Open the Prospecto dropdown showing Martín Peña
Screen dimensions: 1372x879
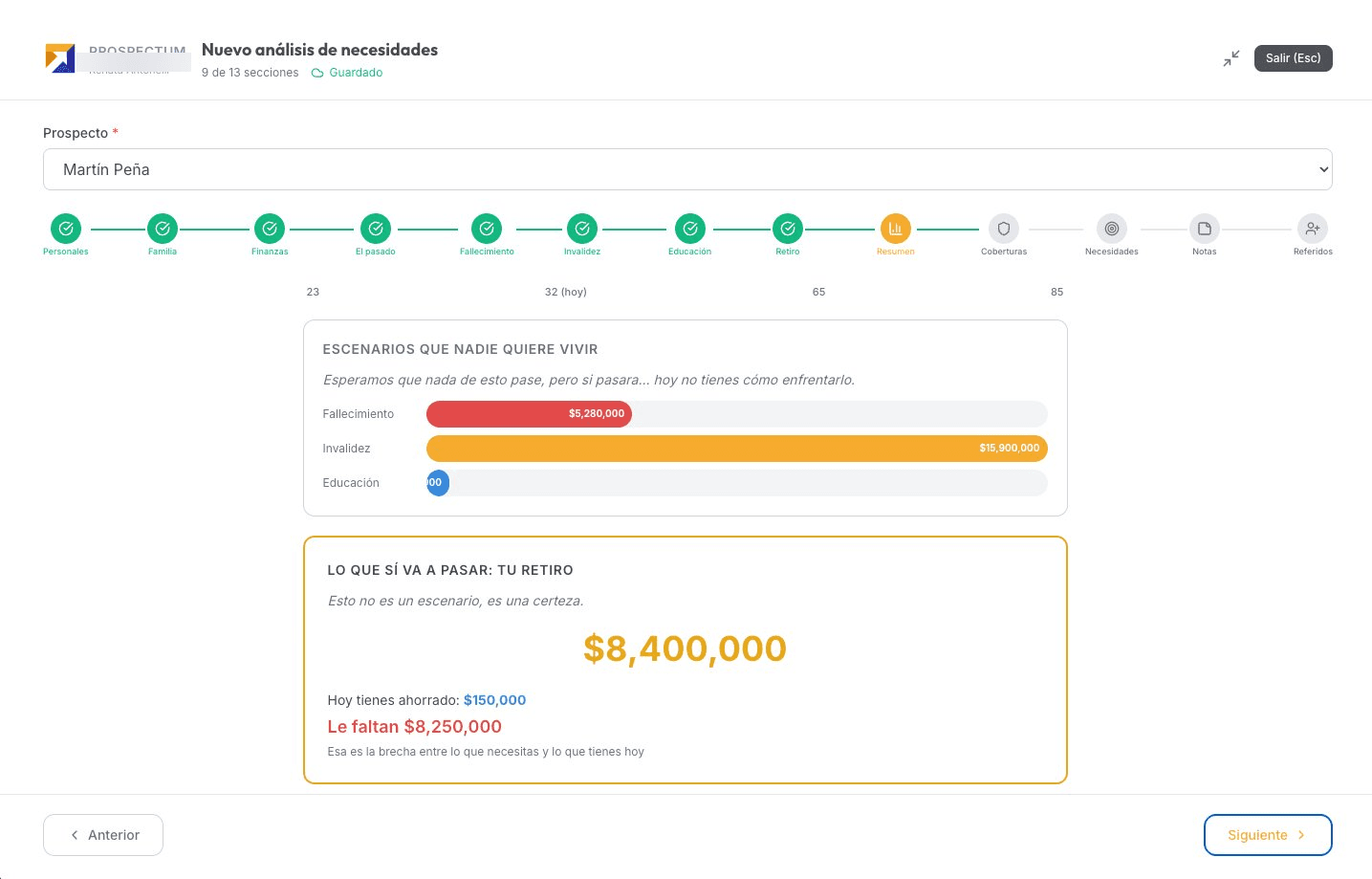coord(687,169)
